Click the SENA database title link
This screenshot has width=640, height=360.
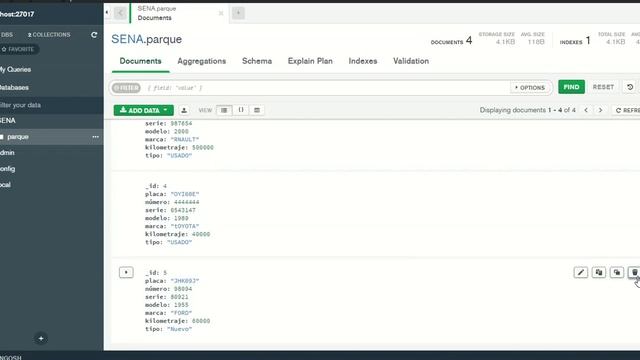pyautogui.click(x=127, y=39)
